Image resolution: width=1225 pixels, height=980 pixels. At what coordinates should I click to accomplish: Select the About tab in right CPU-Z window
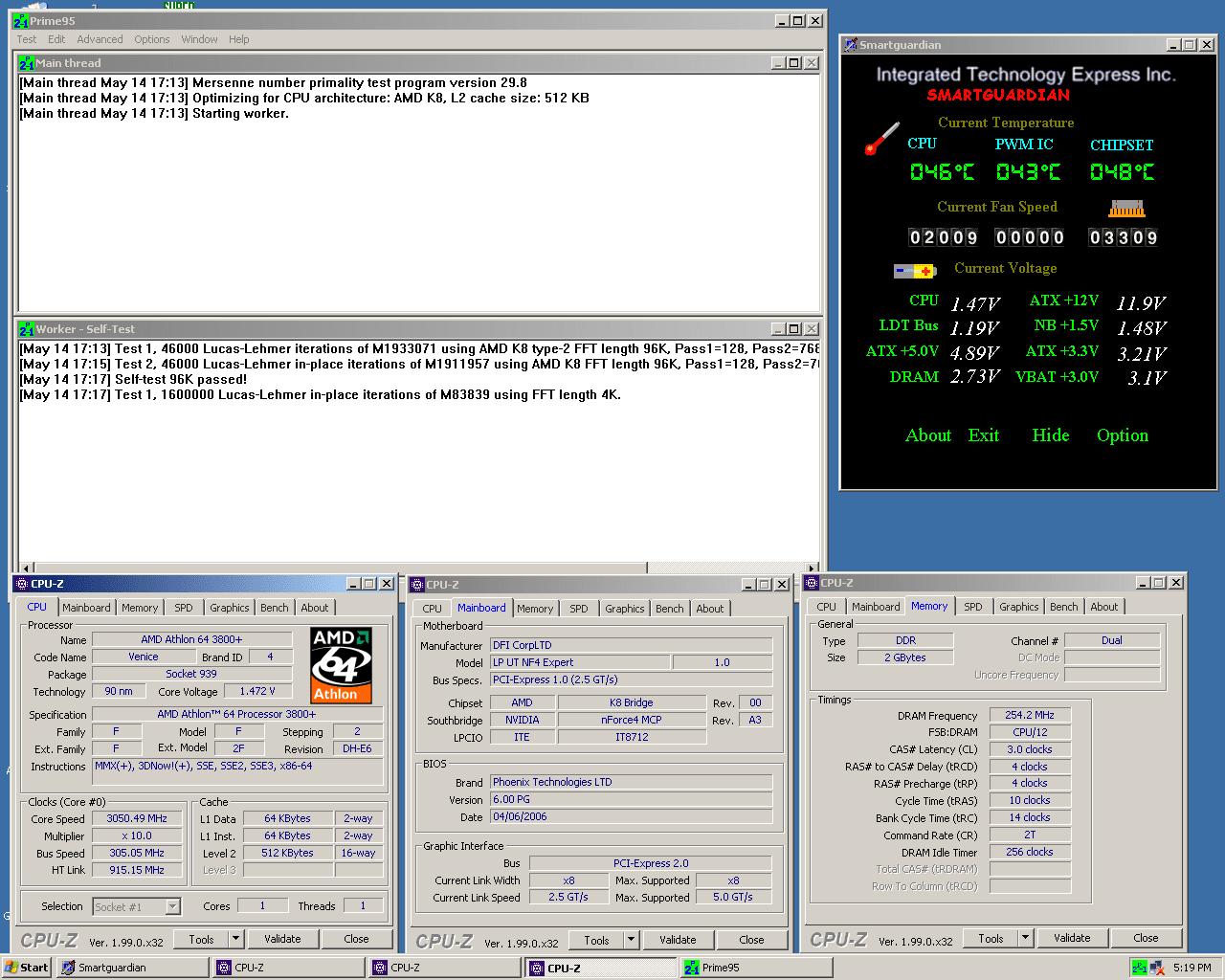point(1104,607)
